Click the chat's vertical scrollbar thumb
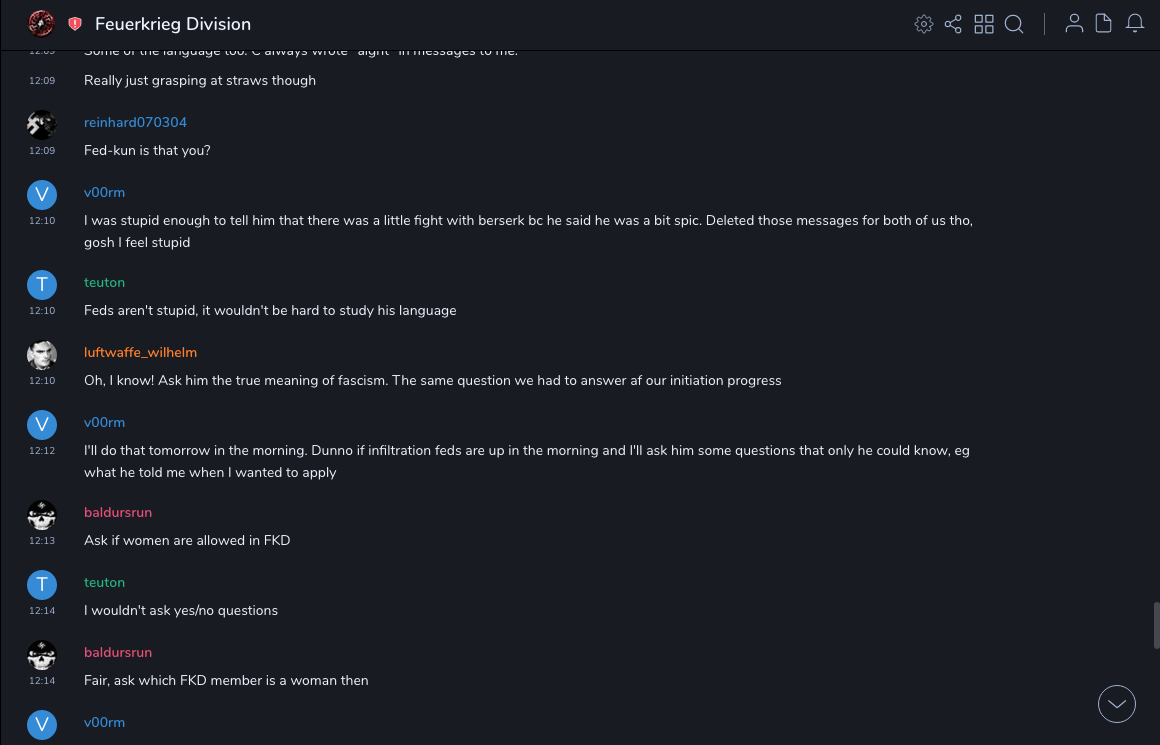Image resolution: width=1160 pixels, height=745 pixels. (1156, 625)
